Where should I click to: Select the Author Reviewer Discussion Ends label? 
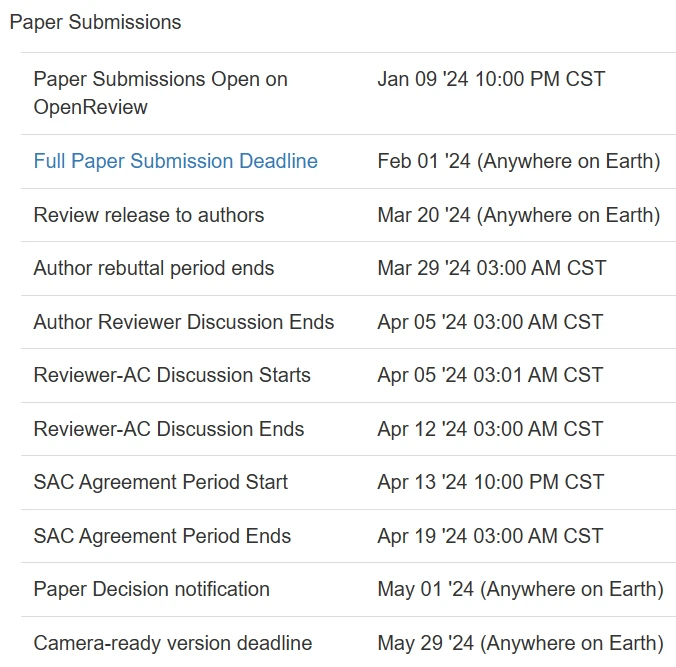(x=183, y=322)
